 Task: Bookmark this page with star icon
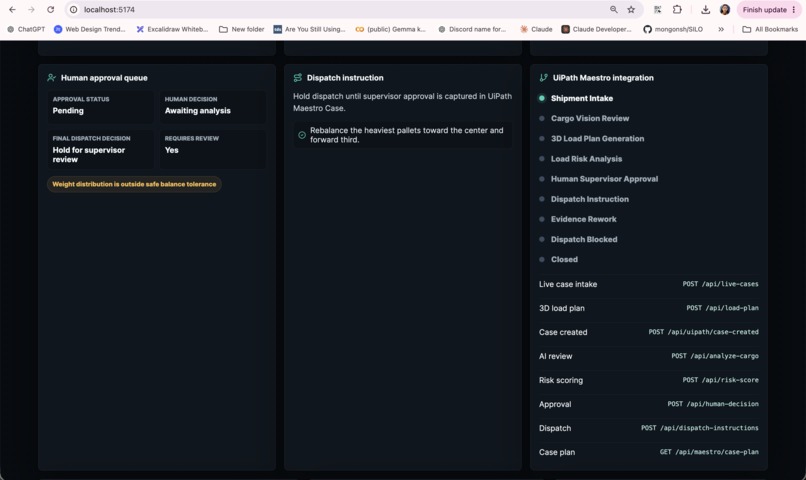[631, 10]
